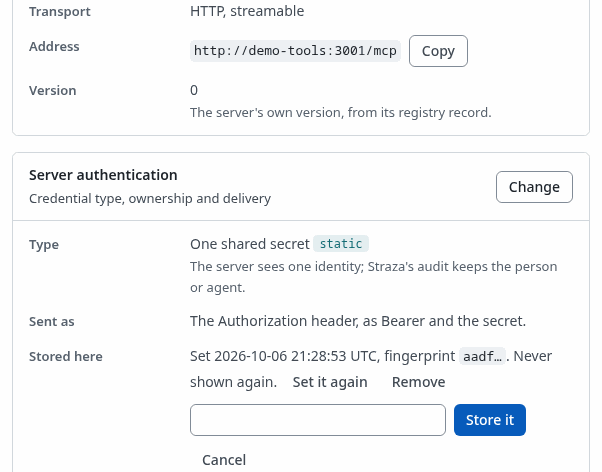Viewport: 602px width, 472px height.
Task: Click the Authorization header Bearer description
Action: 358,321
